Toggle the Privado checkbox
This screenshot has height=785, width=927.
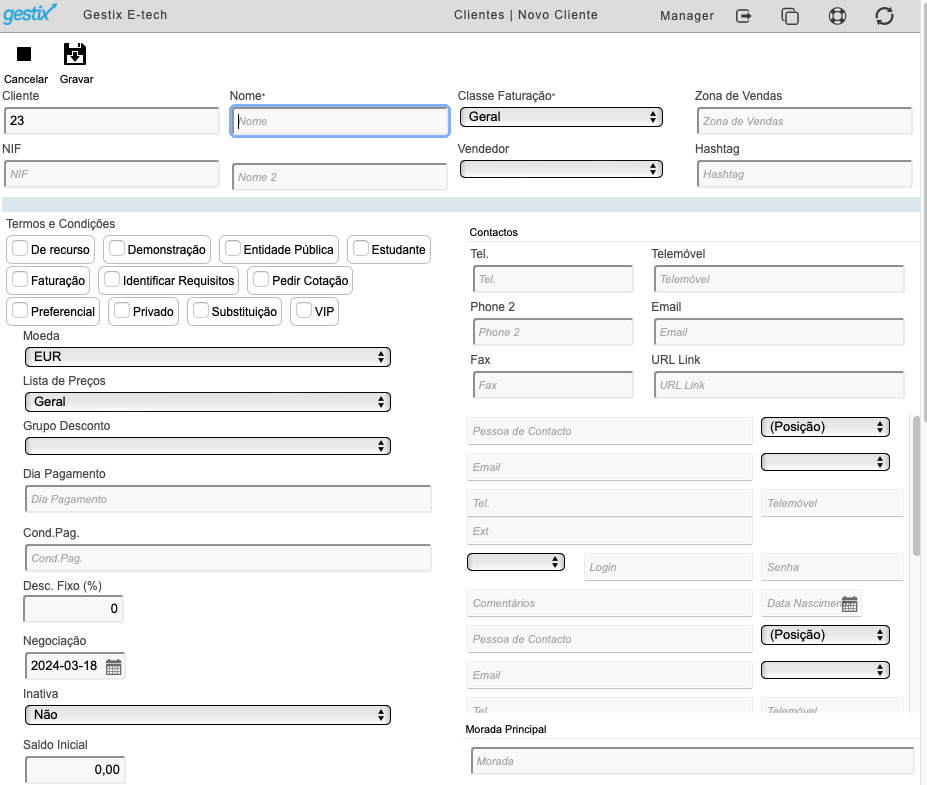[122, 310]
